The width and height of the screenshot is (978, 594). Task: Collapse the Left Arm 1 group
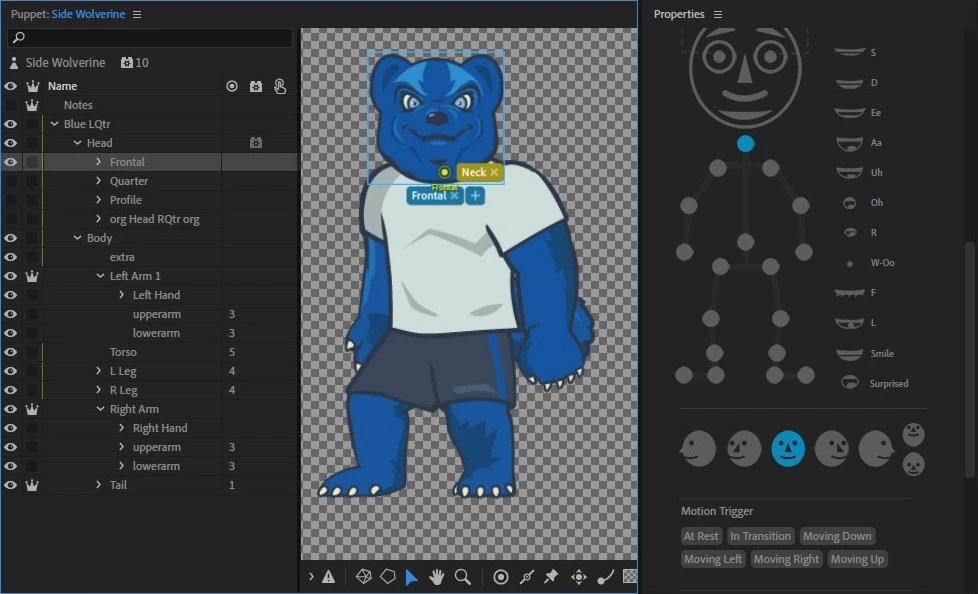click(100, 276)
